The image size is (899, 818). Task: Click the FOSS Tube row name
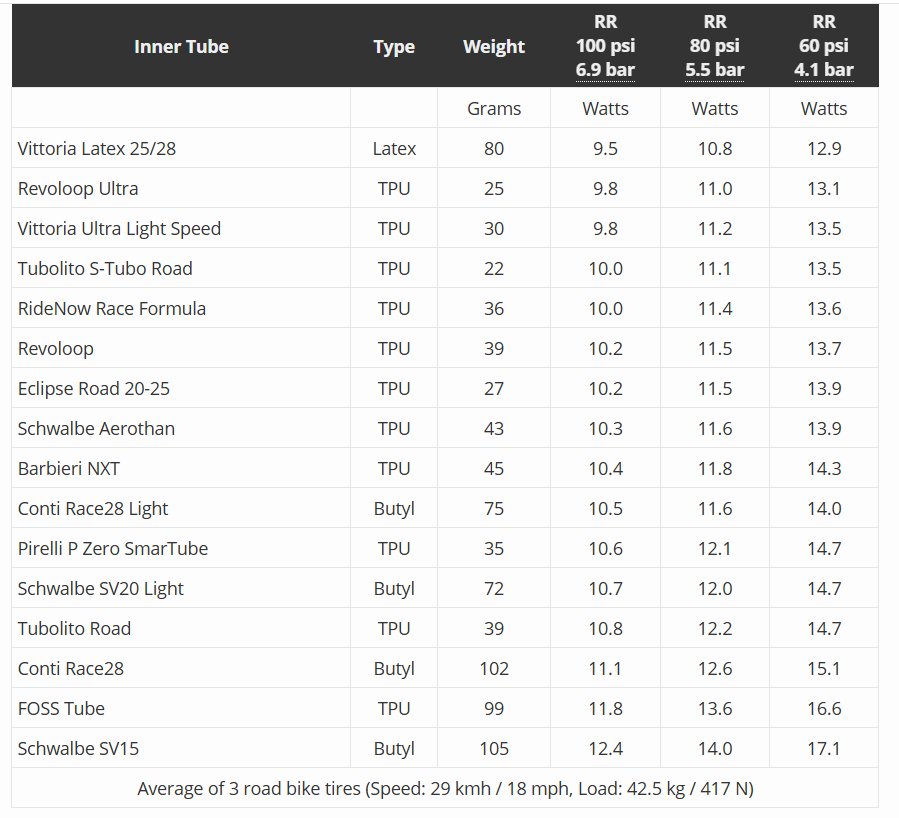pos(61,709)
